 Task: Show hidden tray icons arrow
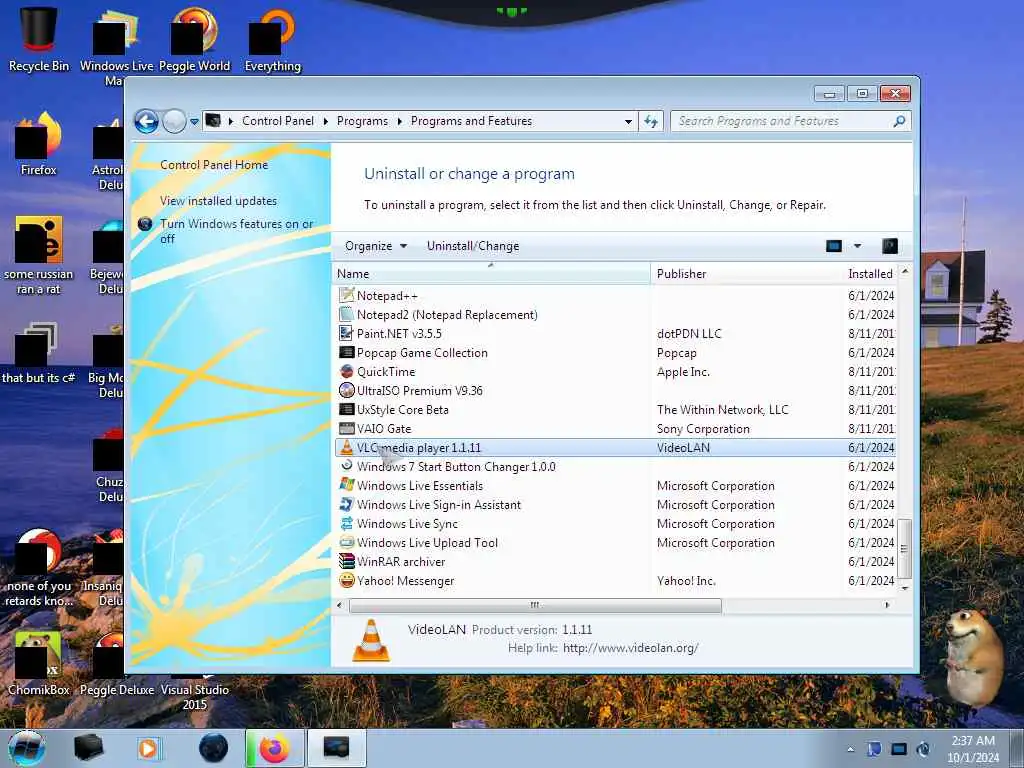click(850, 749)
